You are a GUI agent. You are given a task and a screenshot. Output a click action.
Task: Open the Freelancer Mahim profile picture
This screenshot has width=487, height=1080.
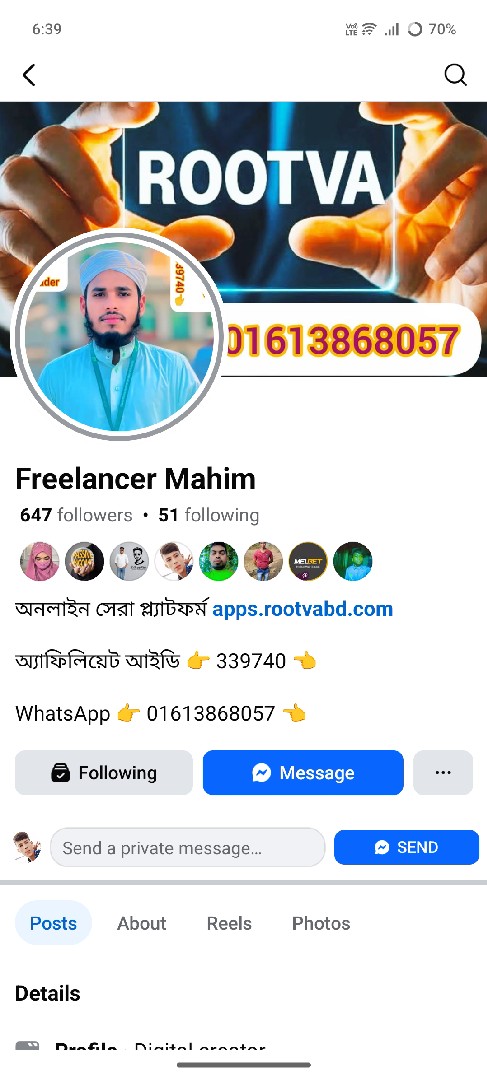[118, 334]
